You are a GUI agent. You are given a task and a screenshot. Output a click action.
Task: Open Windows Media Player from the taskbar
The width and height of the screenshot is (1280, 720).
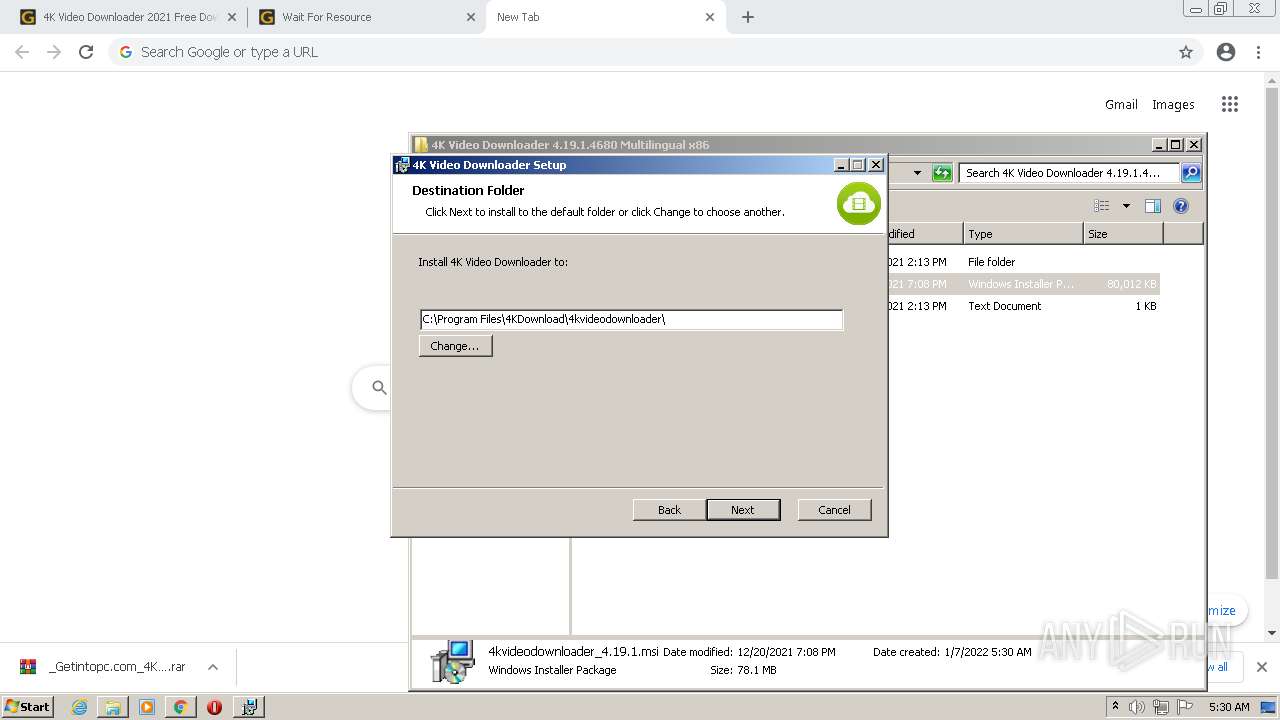[x=147, y=707]
